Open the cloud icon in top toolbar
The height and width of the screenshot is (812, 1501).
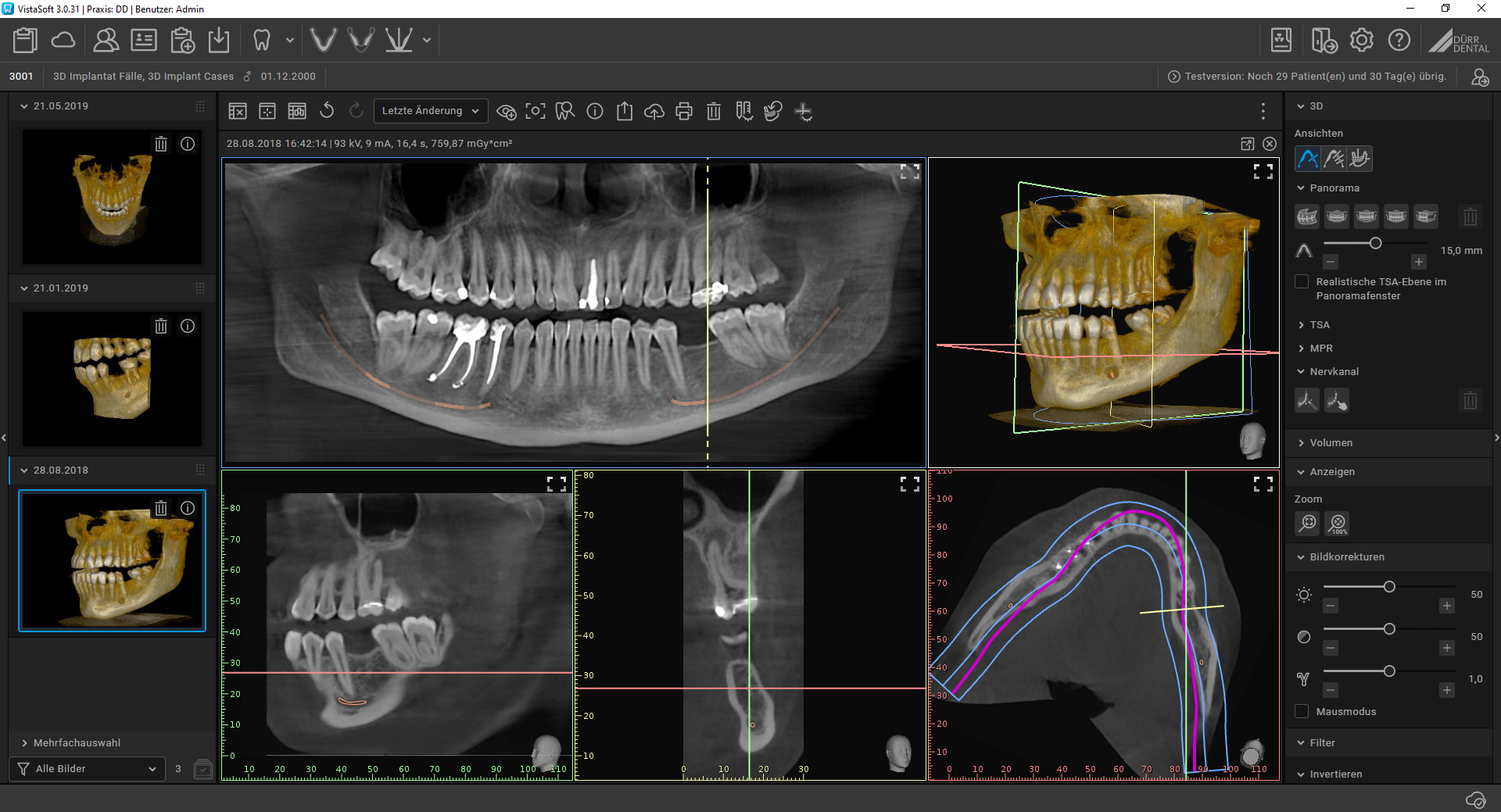(x=63, y=40)
